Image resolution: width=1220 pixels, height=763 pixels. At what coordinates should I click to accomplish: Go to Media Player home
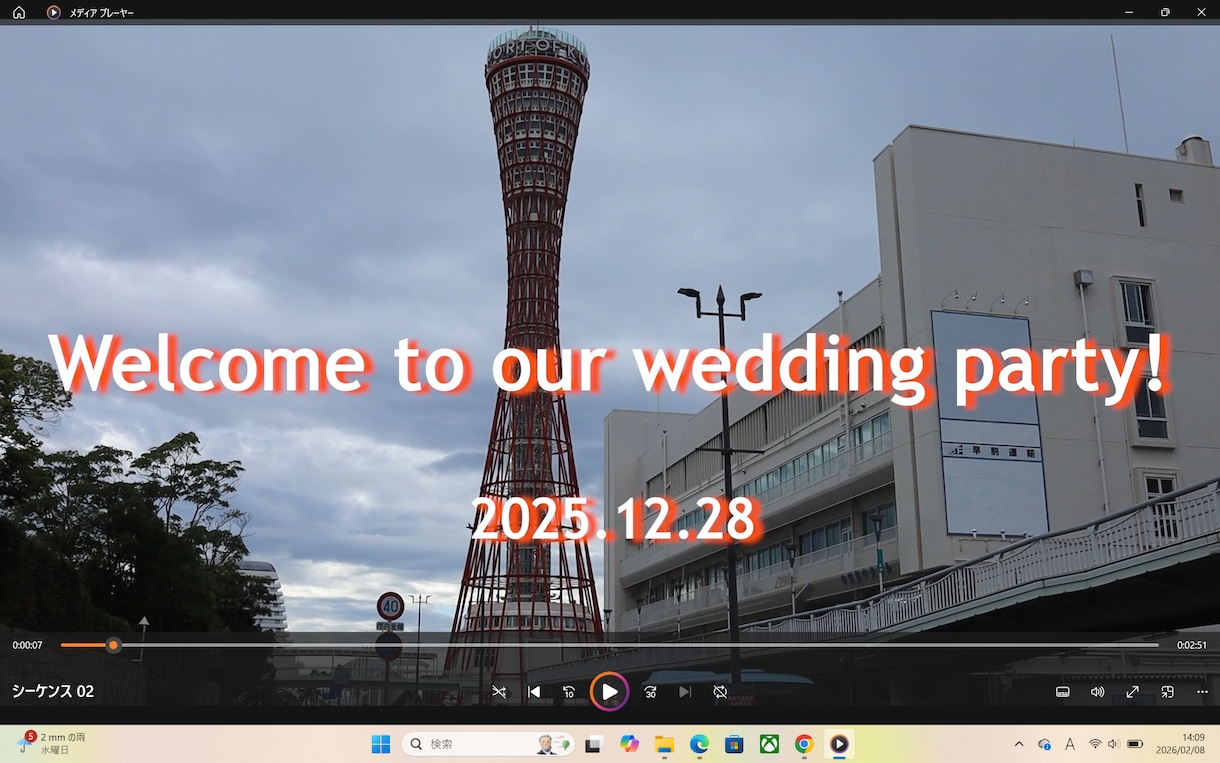pyautogui.click(x=19, y=12)
